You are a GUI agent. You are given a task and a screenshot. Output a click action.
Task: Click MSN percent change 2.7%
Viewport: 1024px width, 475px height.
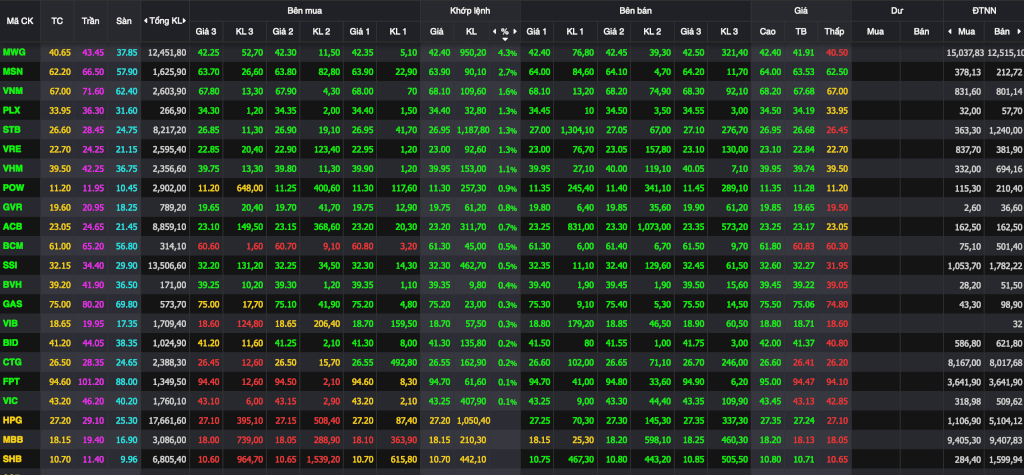click(507, 72)
